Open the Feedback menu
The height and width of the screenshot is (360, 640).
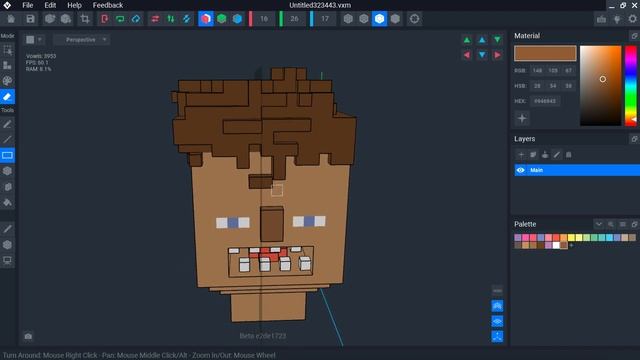tap(108, 5)
